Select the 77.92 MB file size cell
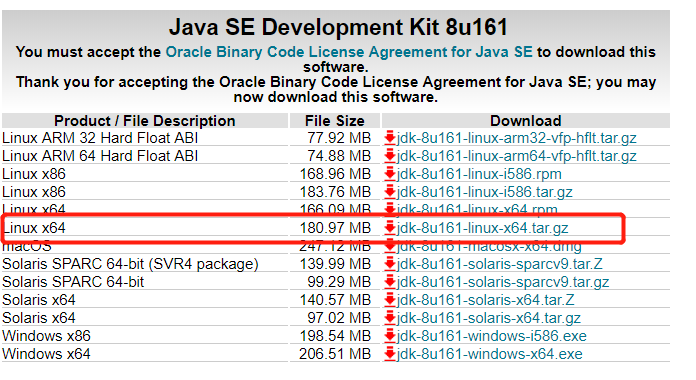The width and height of the screenshot is (696, 380). tap(339, 138)
